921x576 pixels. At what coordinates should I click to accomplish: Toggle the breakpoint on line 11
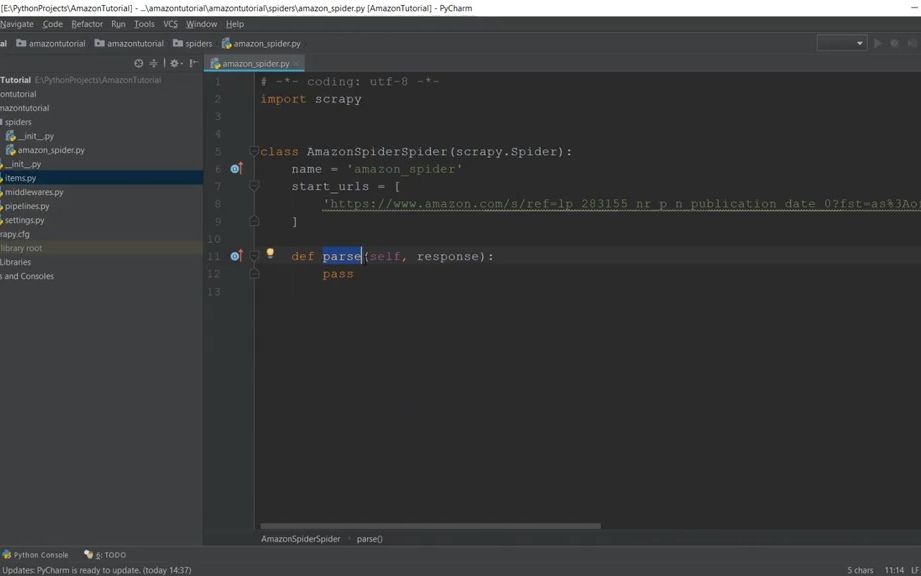point(235,256)
